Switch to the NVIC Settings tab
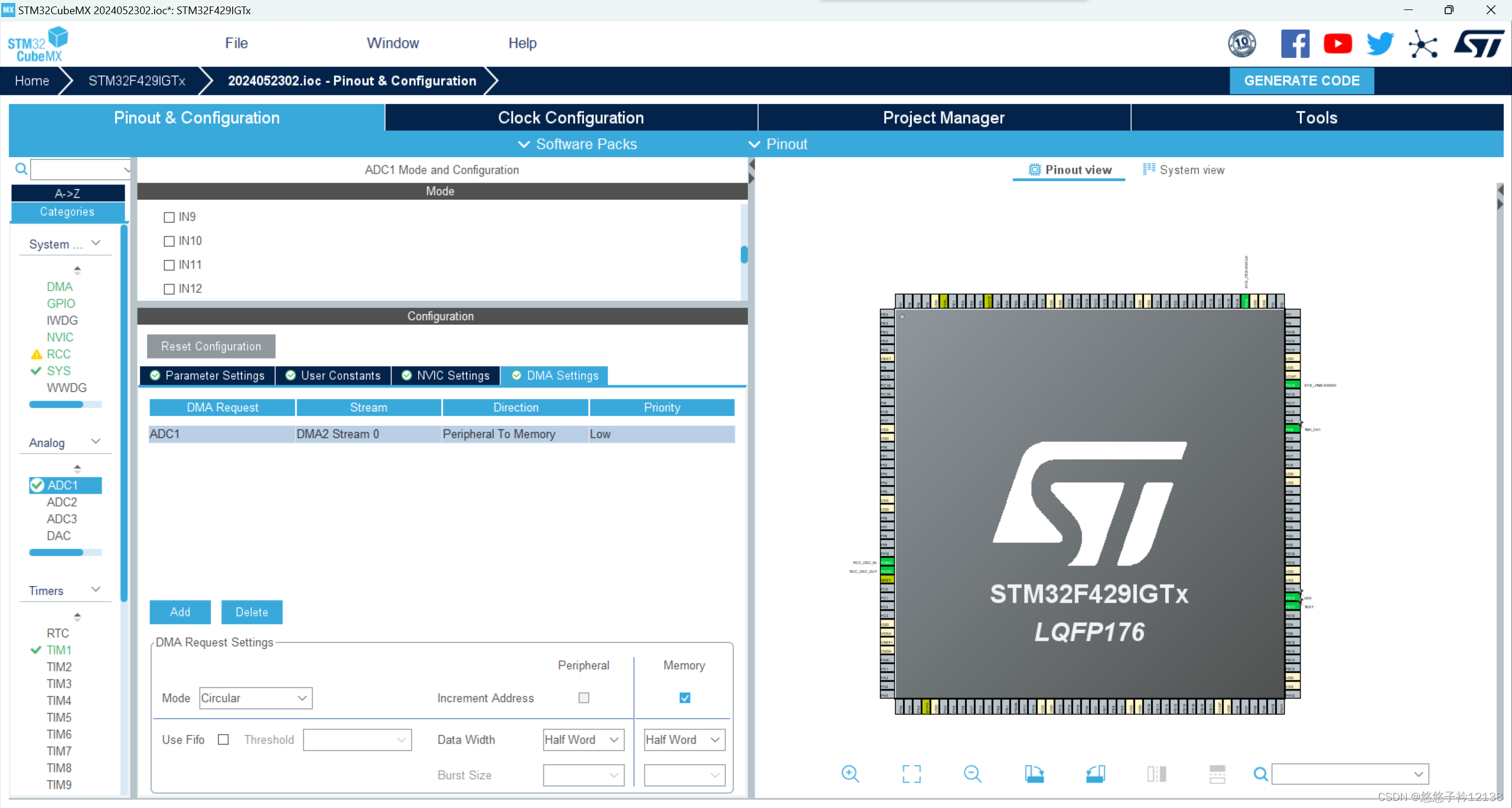Image resolution: width=1512 pixels, height=808 pixels. point(445,376)
